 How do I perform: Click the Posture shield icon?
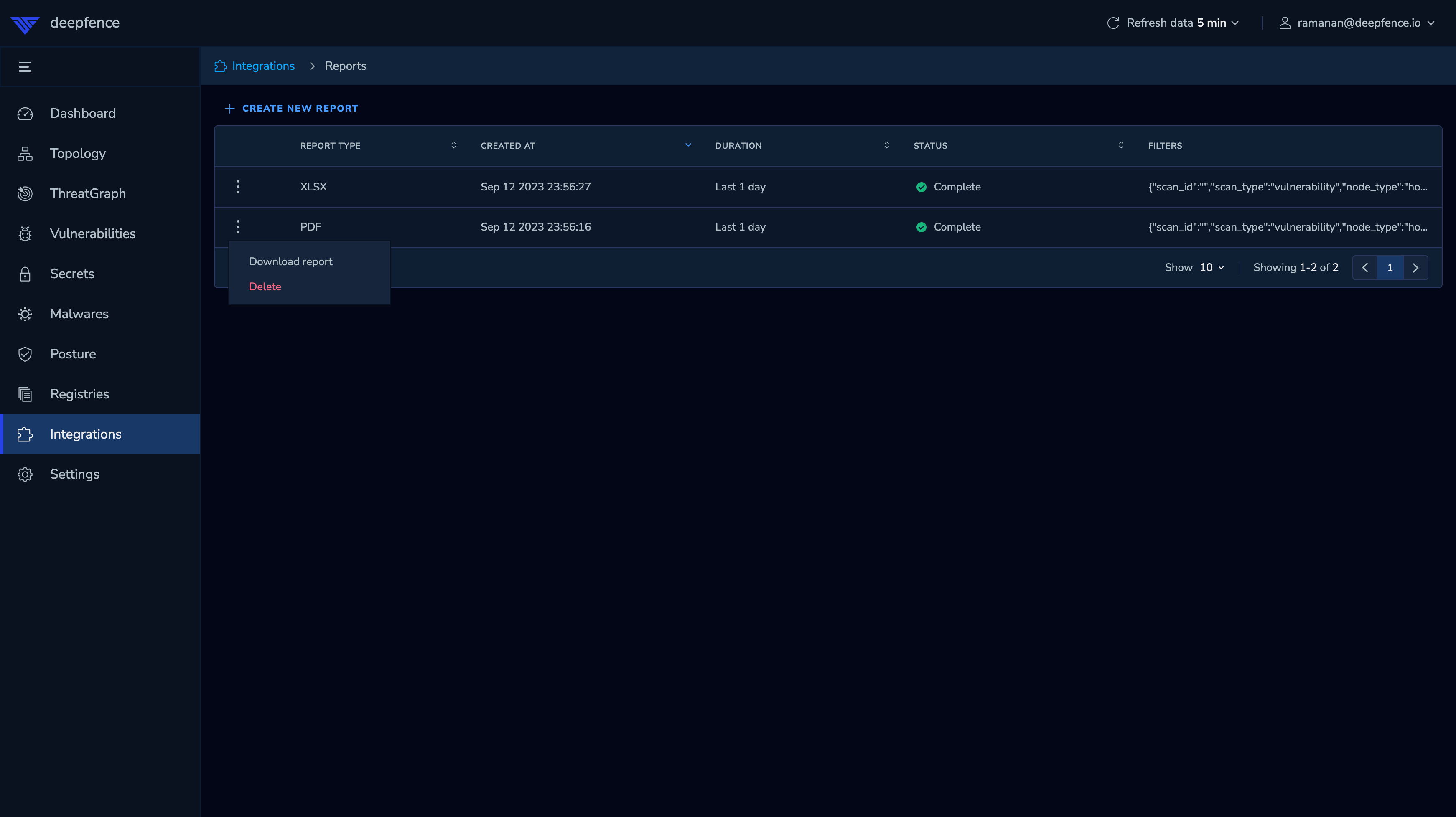click(x=25, y=354)
